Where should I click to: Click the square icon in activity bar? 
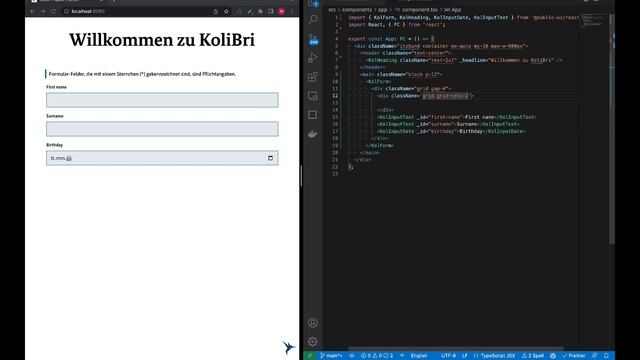(x=313, y=115)
